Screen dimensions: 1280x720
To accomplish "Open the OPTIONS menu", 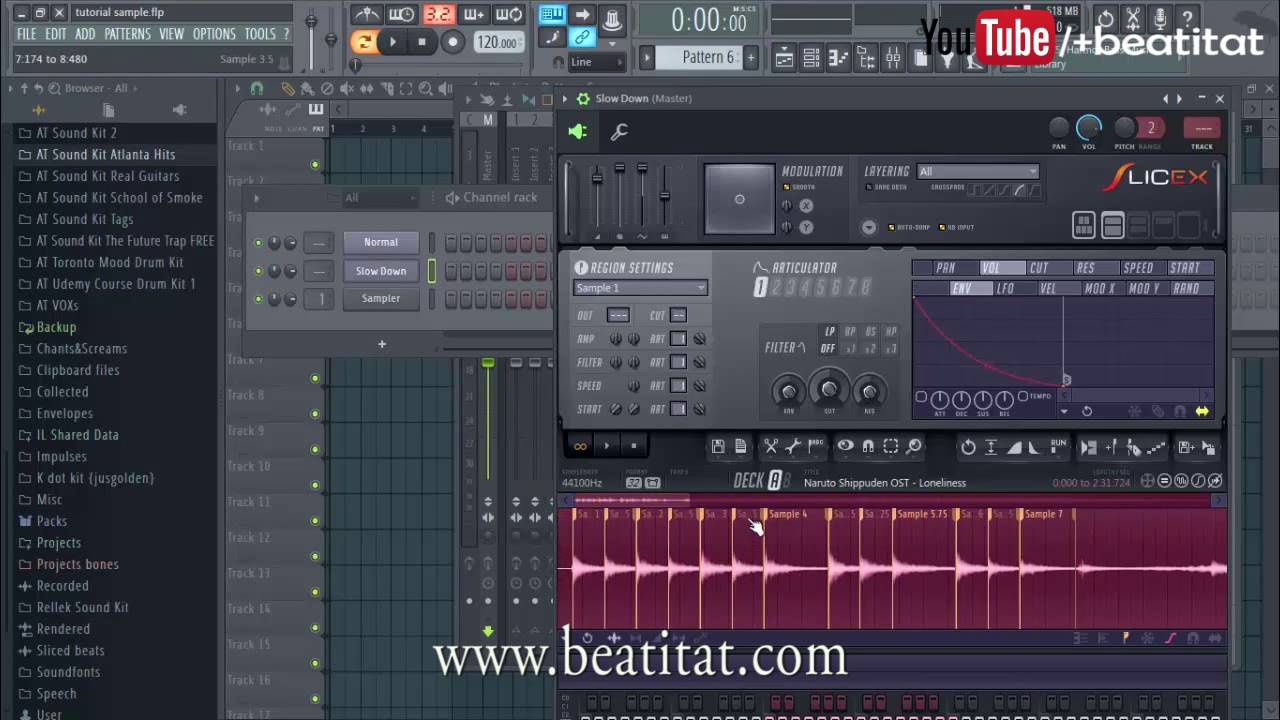I will click(214, 34).
